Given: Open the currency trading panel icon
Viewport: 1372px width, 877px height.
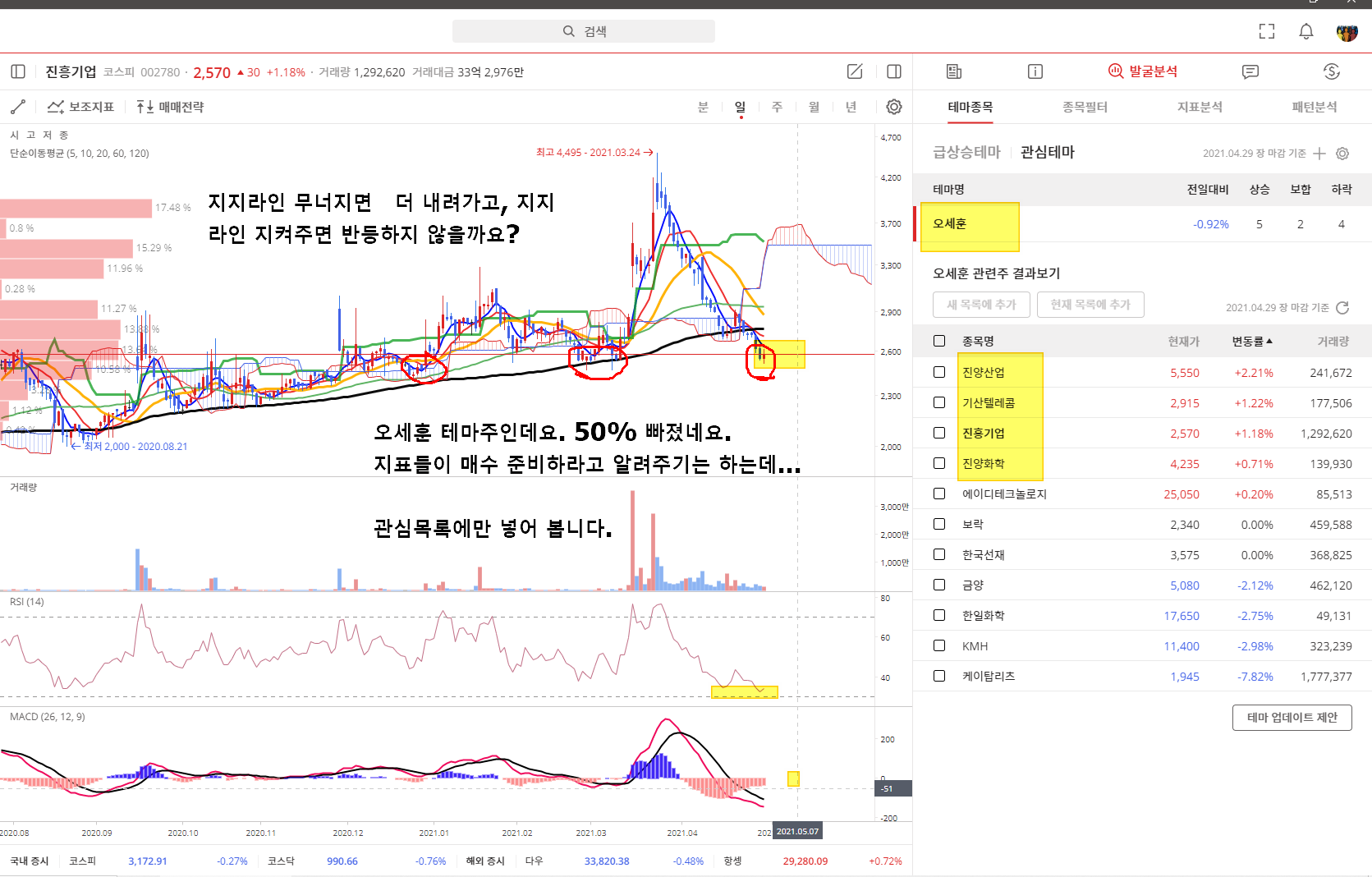Looking at the screenshot, I should pos(1332,71).
